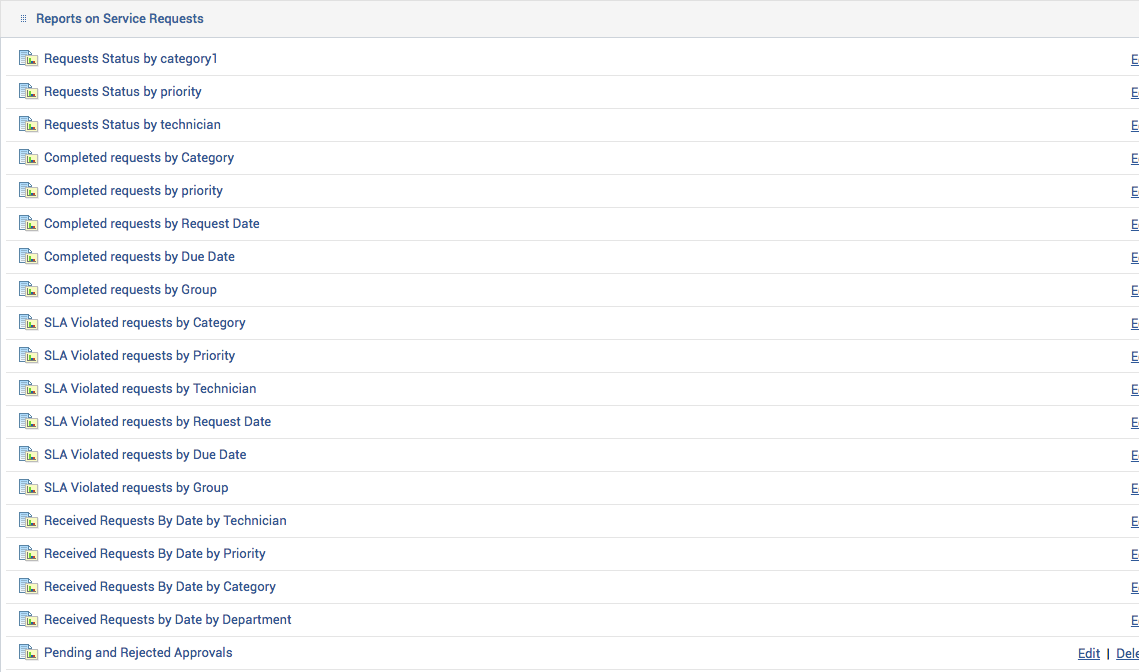Open Received Requests By Date by Priority report
The image size is (1139, 672).
coord(155,554)
